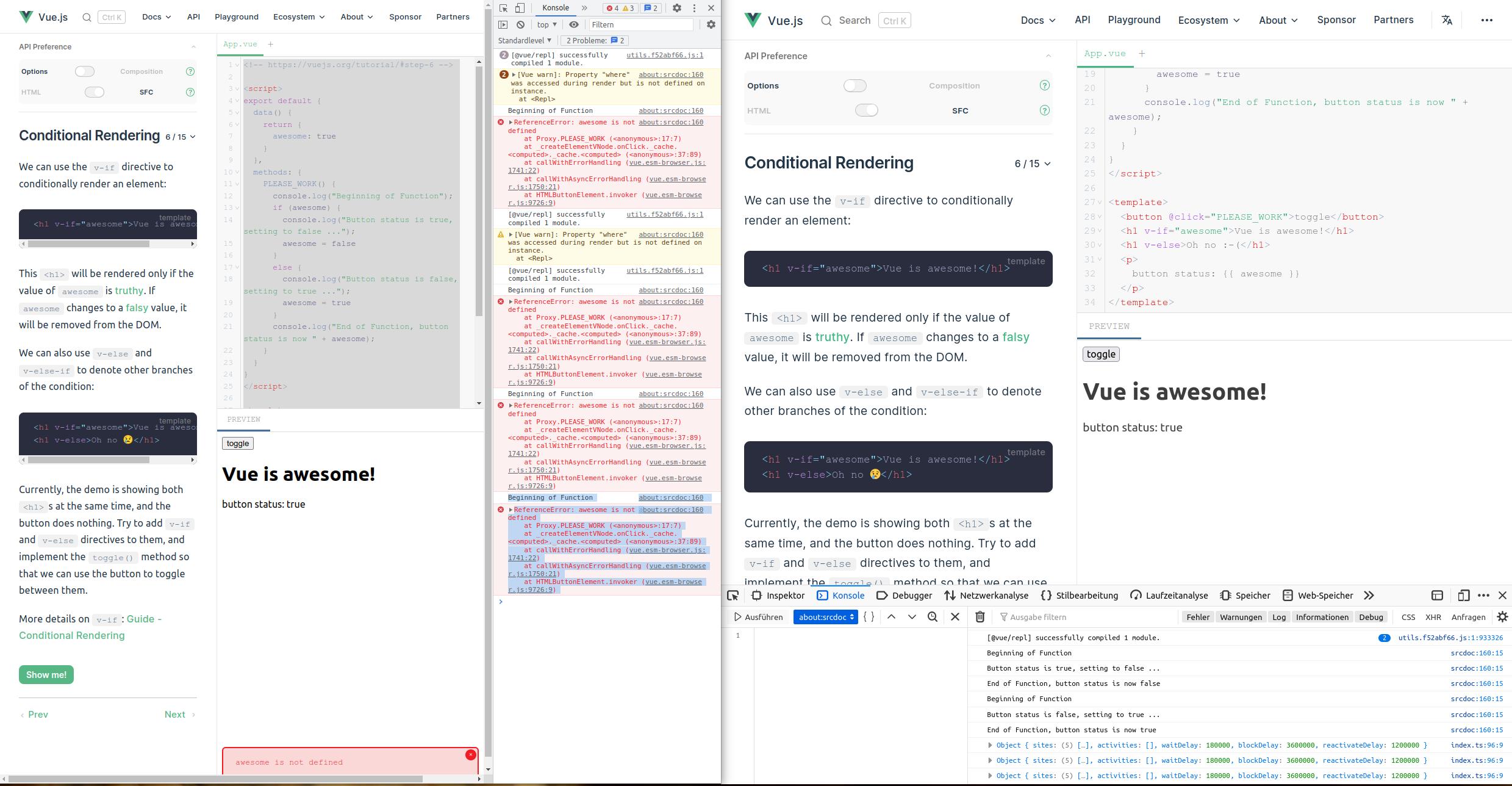Toggle API preference from Options to Composition
Image resolution: width=1512 pixels, height=786 pixels.
pos(85,71)
